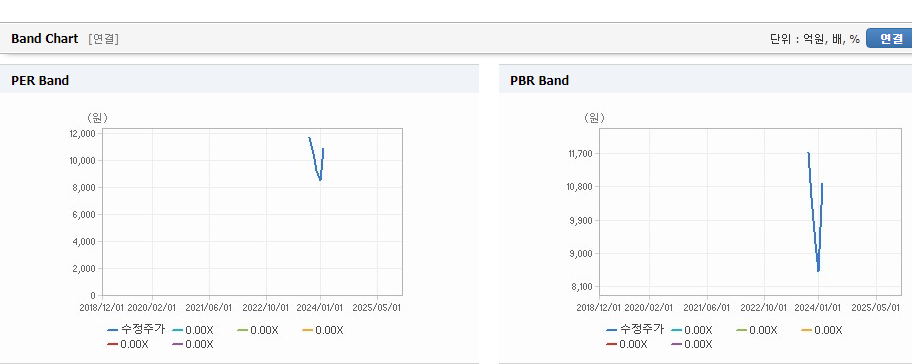
Task: Toggle red 0.00X legend in PER Band
Action: click(x=128, y=344)
